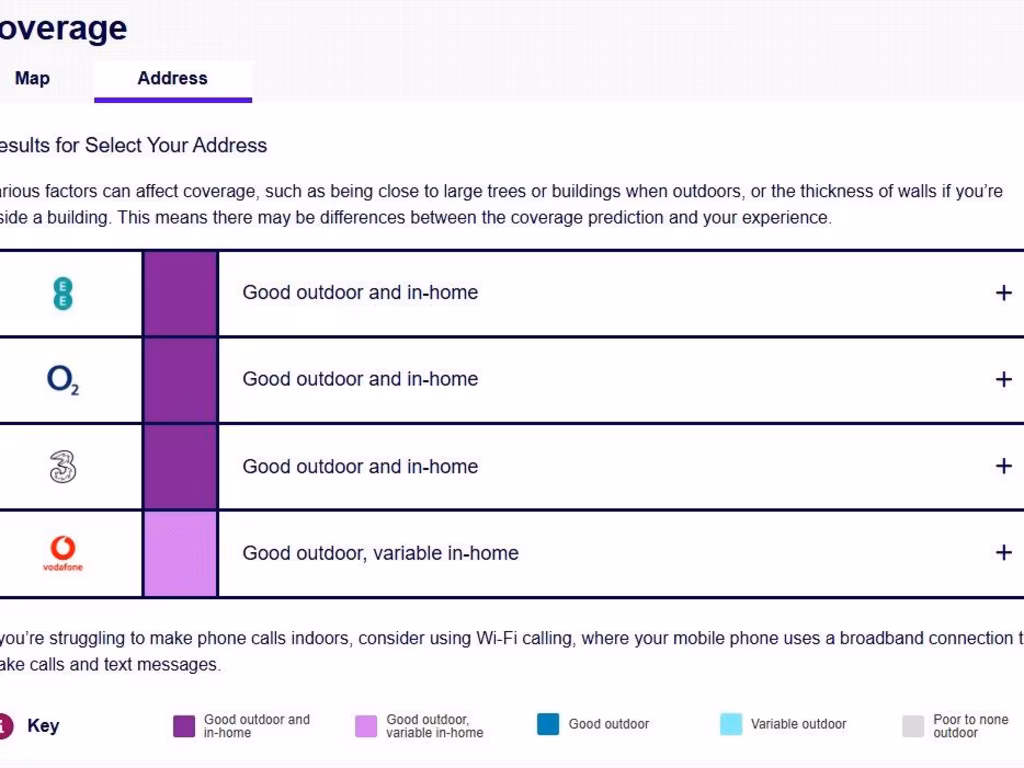Expand the Three coverage row
The height and width of the screenshot is (768, 1024).
pyautogui.click(x=1003, y=466)
